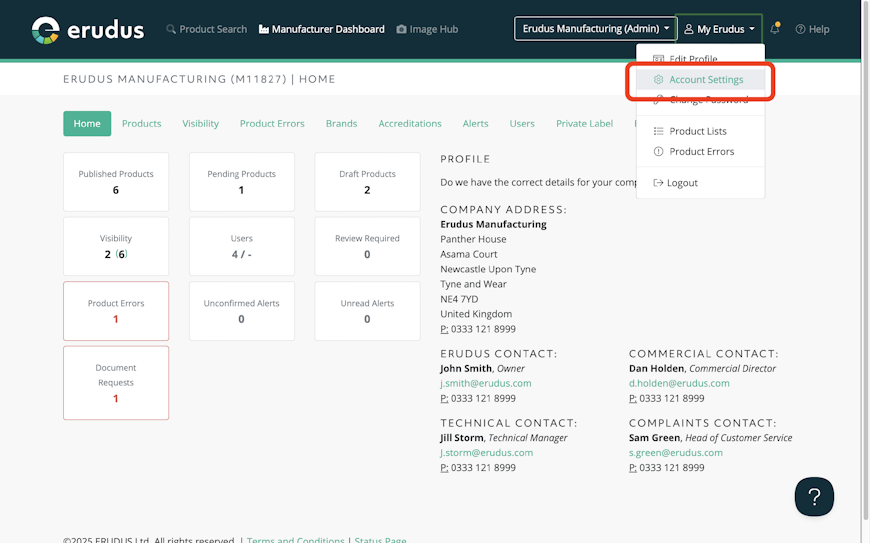
Task: Open the Visibility stats card
Action: point(116,246)
